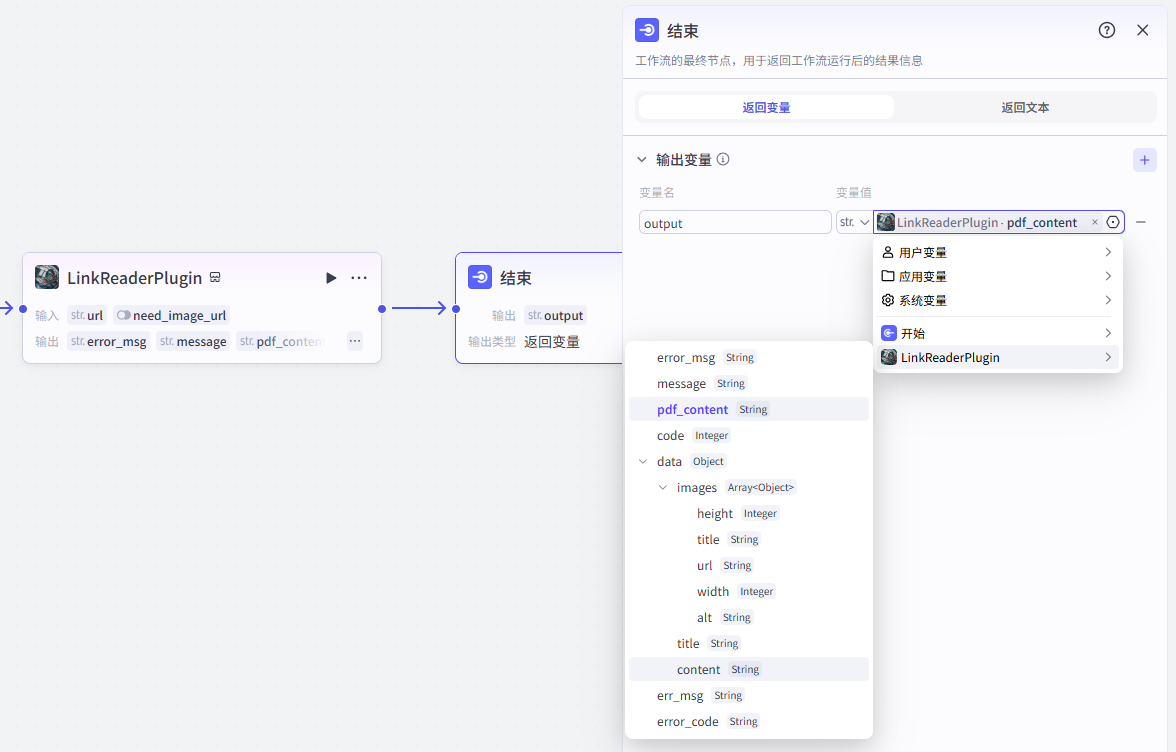1176x752 pixels.
Task: Open the str. type dropdown
Action: (853, 222)
